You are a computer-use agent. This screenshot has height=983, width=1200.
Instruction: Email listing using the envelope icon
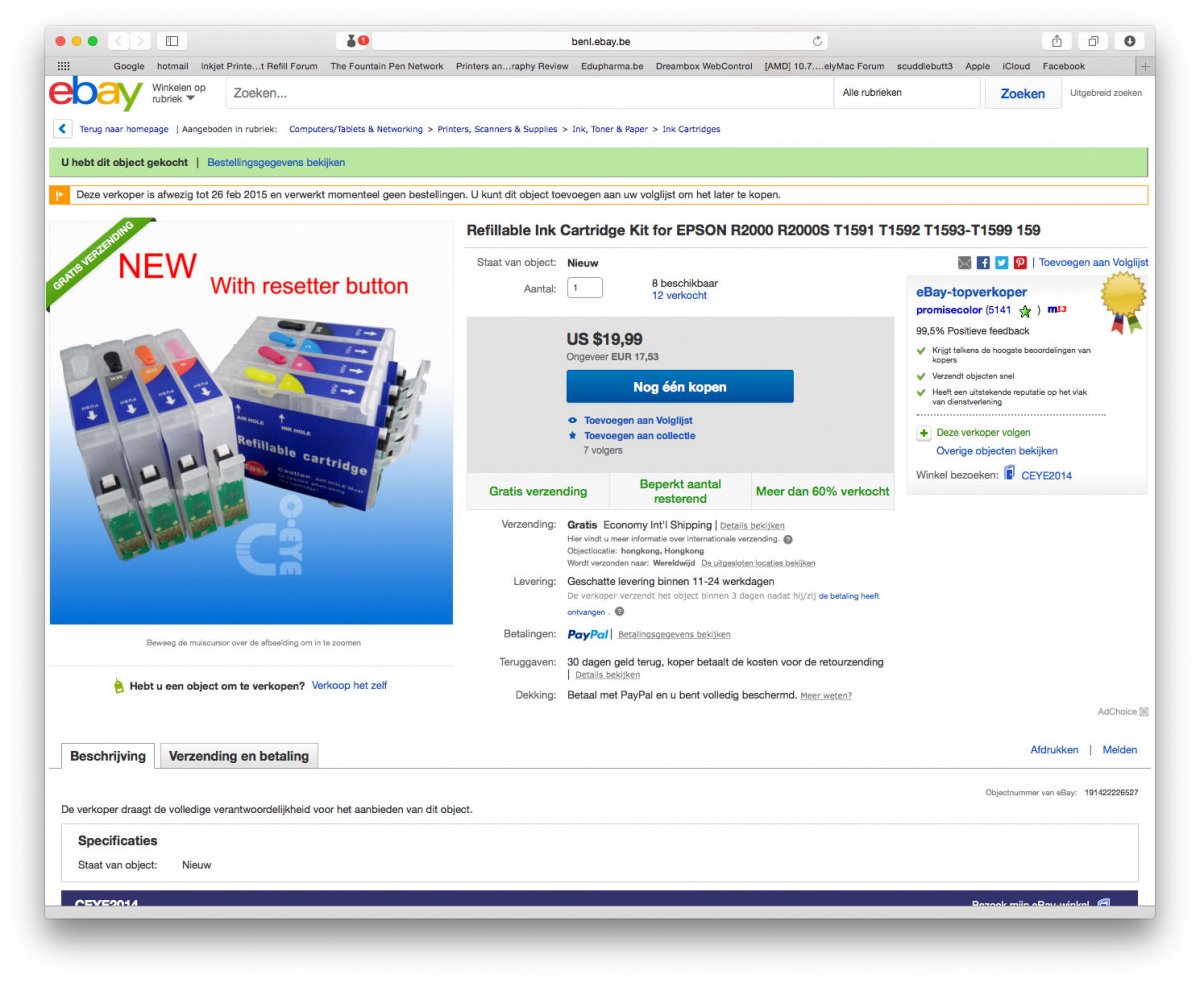[x=964, y=262]
